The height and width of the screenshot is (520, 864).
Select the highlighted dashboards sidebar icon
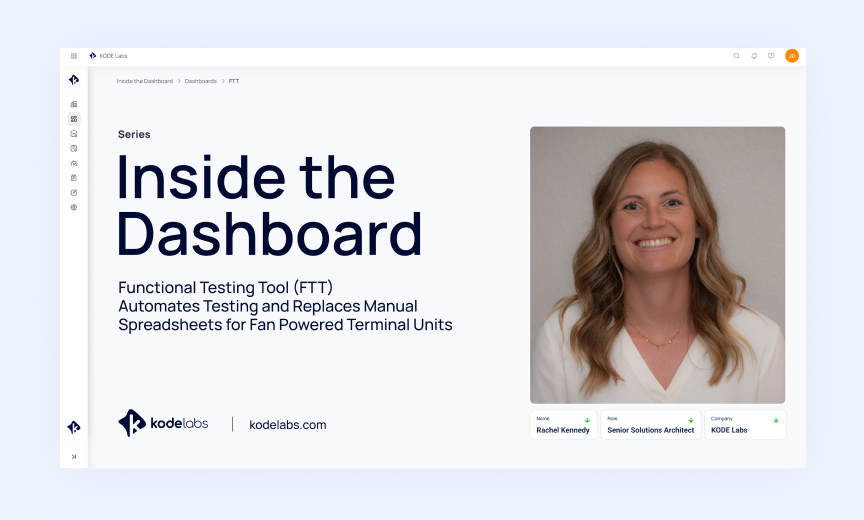[74, 119]
